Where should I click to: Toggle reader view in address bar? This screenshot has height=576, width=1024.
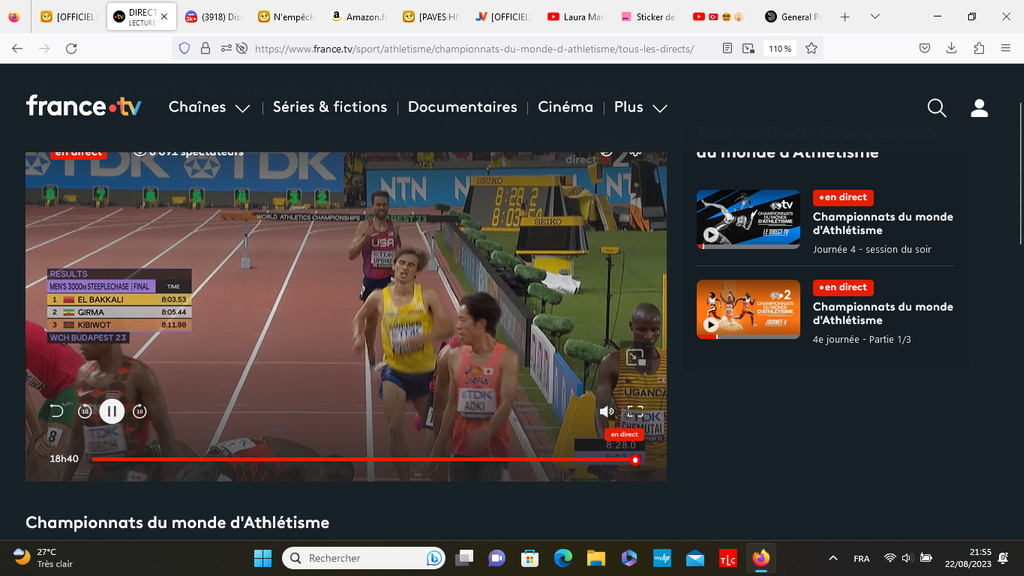[727, 48]
